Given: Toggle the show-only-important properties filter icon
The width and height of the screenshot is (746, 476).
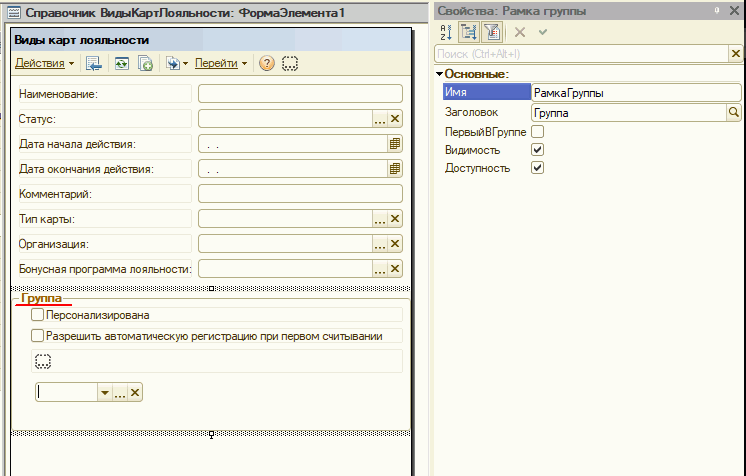Looking at the screenshot, I should tap(492, 32).
